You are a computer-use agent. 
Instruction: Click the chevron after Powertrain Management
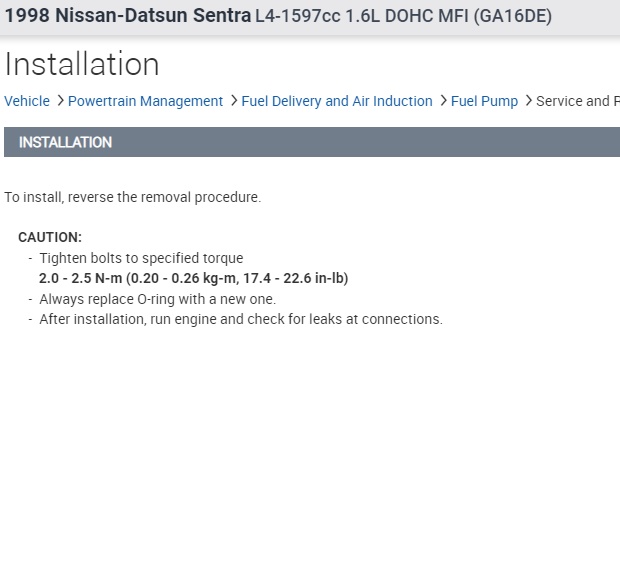coord(233,101)
